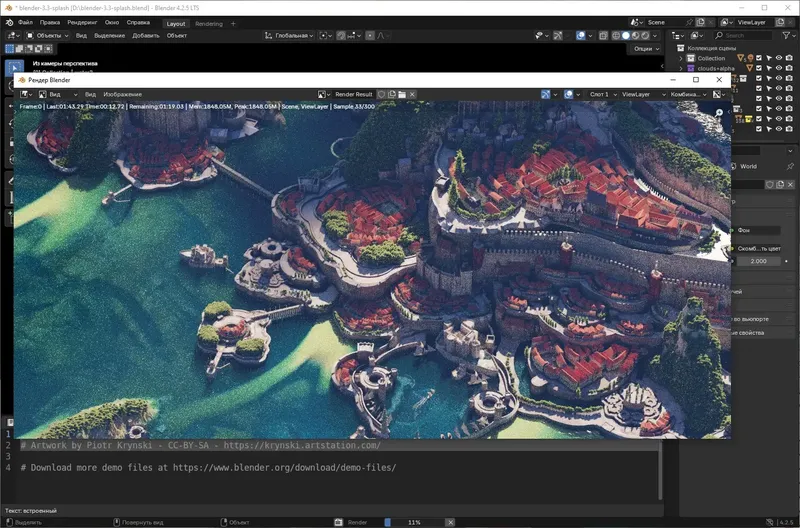Disable rendering for Collection via camera icon

pyautogui.click(x=790, y=58)
